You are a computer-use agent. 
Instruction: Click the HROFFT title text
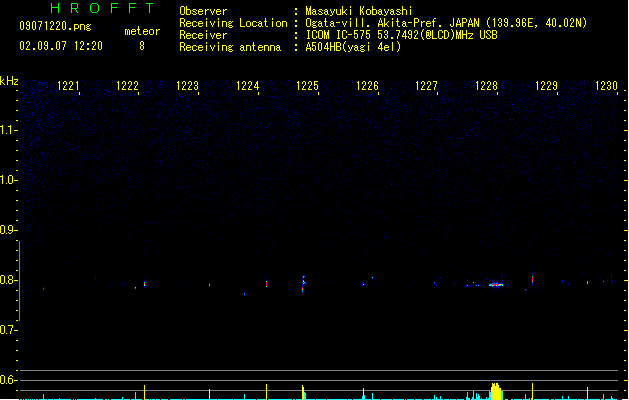click(x=102, y=8)
